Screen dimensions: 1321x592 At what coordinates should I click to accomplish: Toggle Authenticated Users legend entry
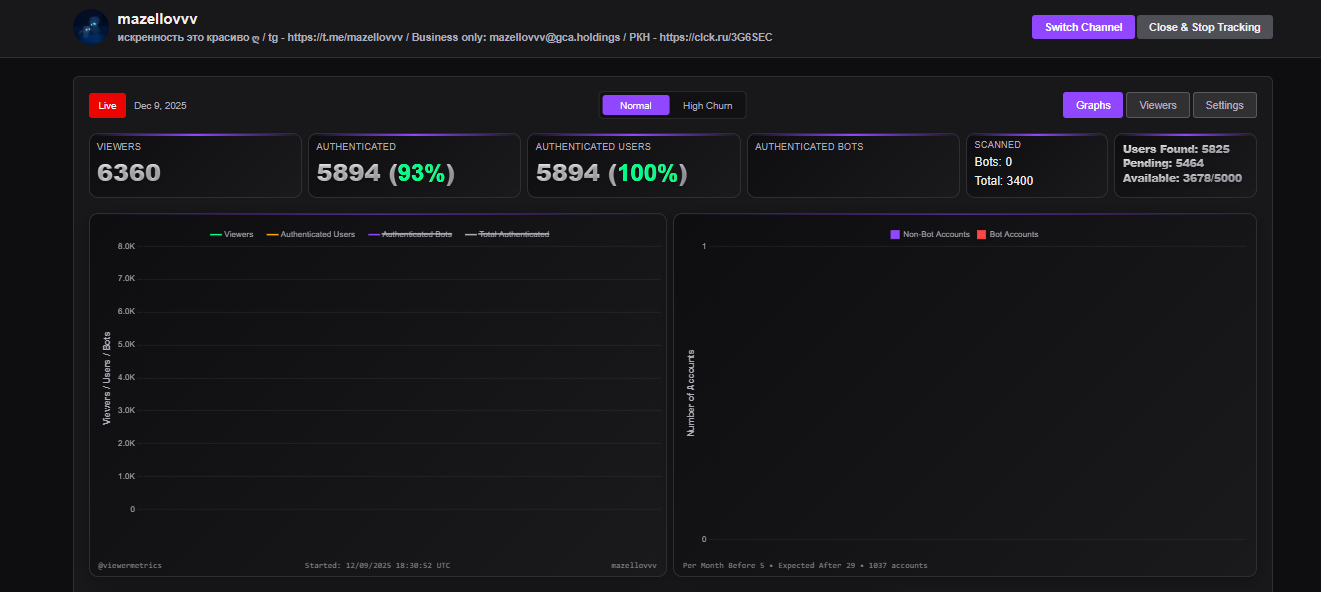pos(309,234)
